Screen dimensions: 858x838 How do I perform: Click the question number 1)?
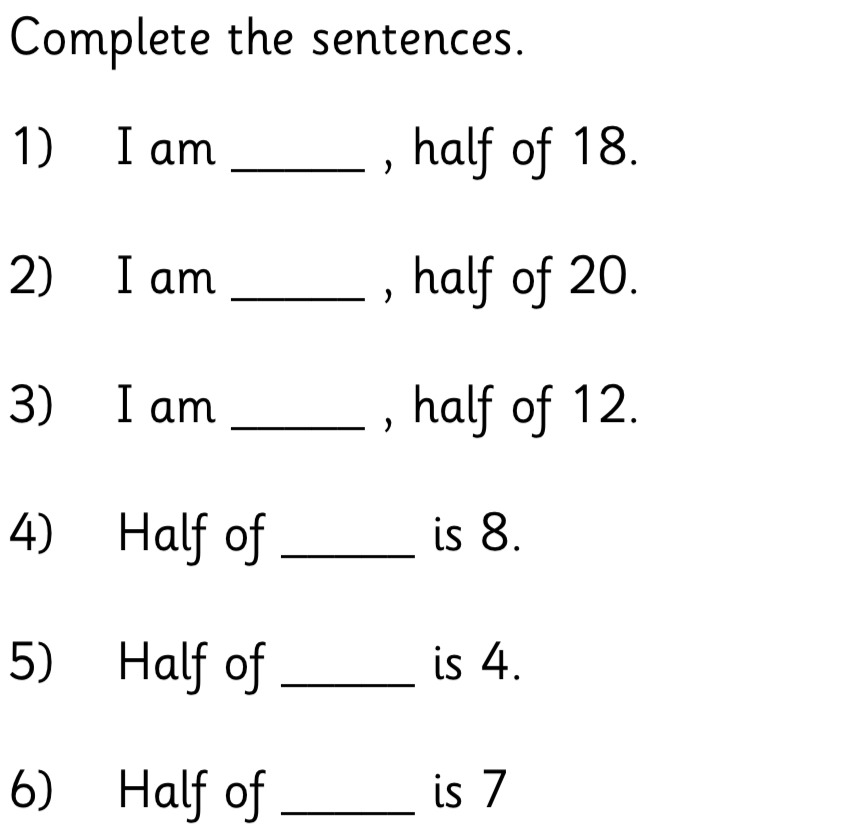pos(32,146)
